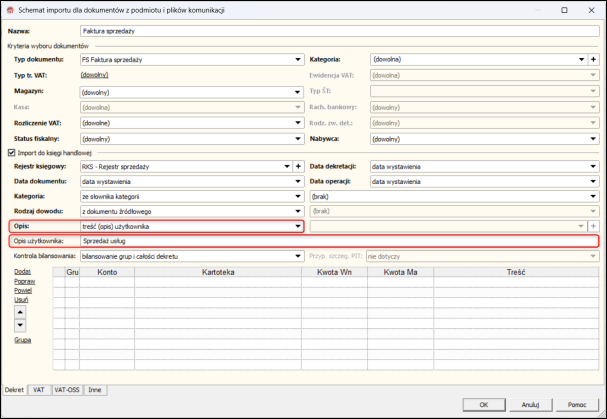This screenshot has width=607, height=419.
Task: Click the Kwota Wn column header
Action: 334,272
